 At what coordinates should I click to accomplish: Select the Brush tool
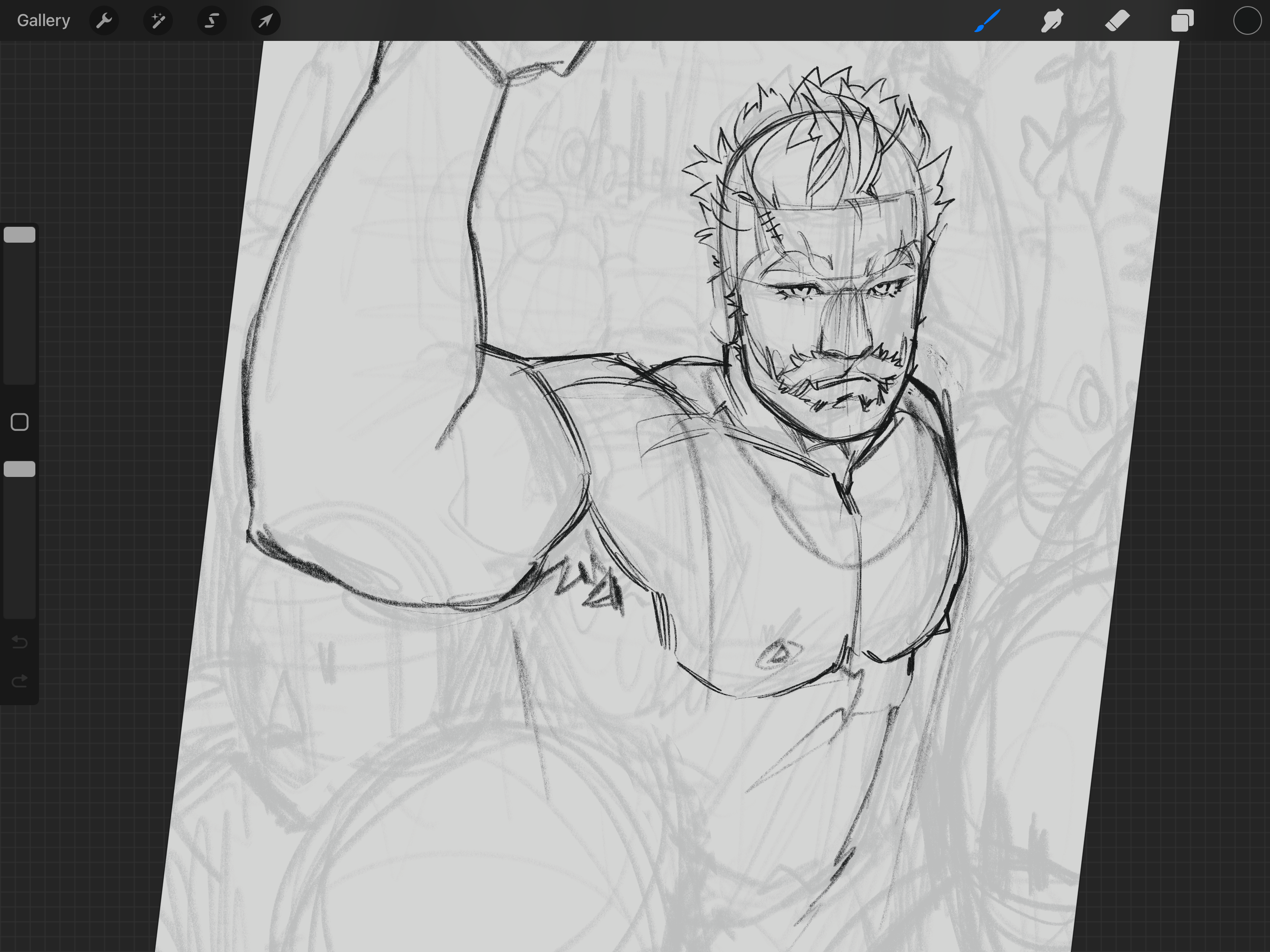click(987, 20)
